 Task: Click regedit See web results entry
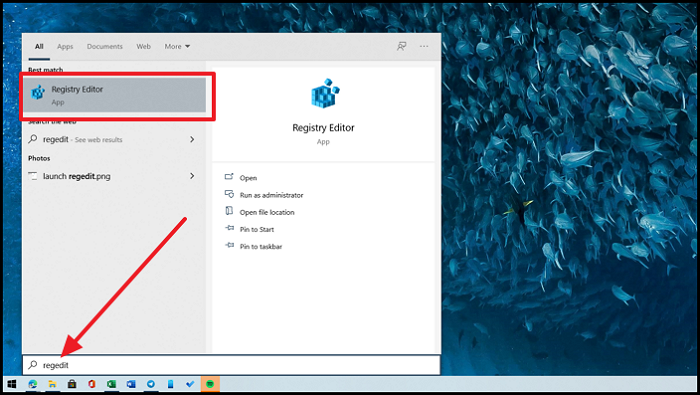coord(114,139)
